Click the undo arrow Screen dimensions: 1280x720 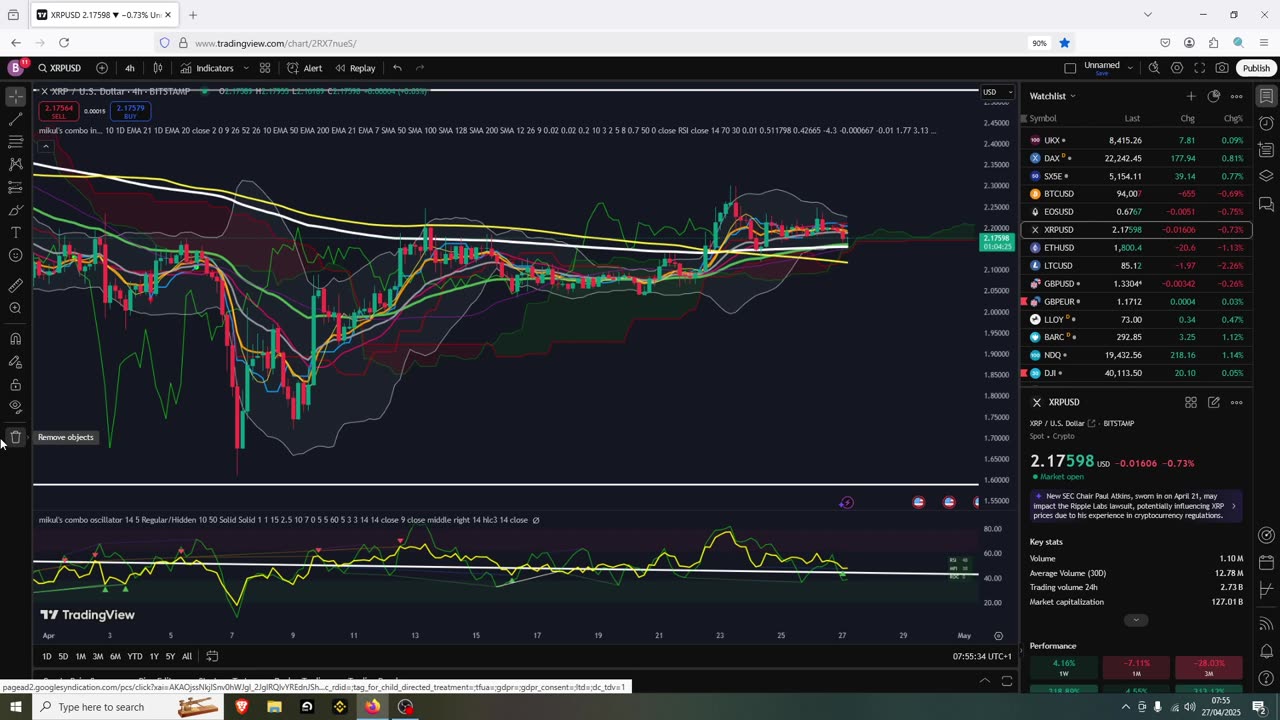click(397, 68)
